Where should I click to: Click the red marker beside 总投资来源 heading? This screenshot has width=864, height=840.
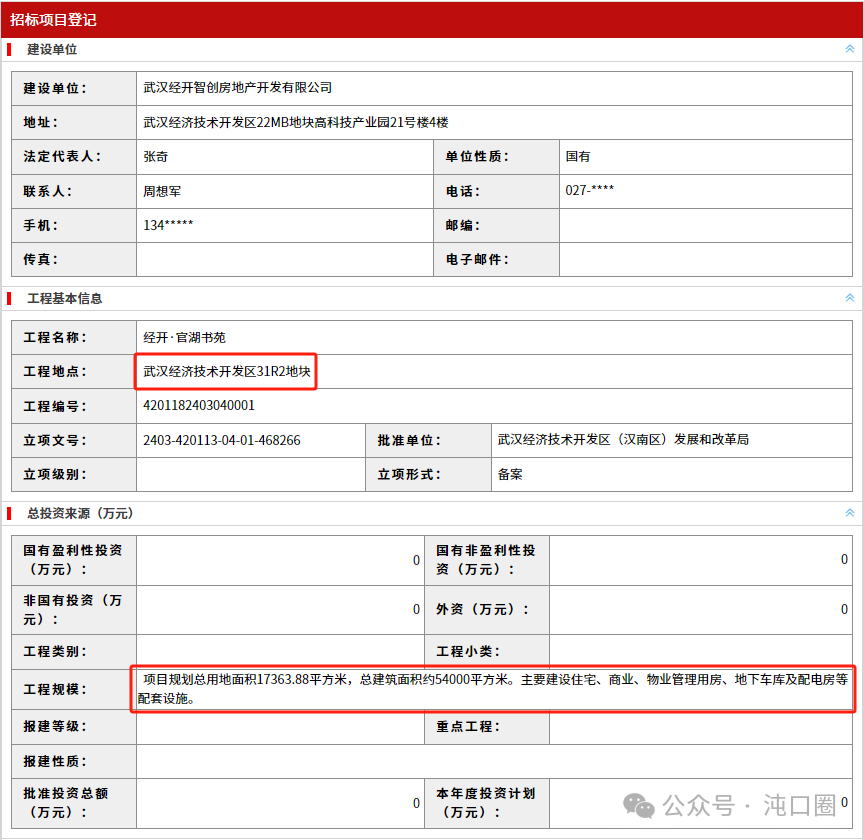(10, 513)
